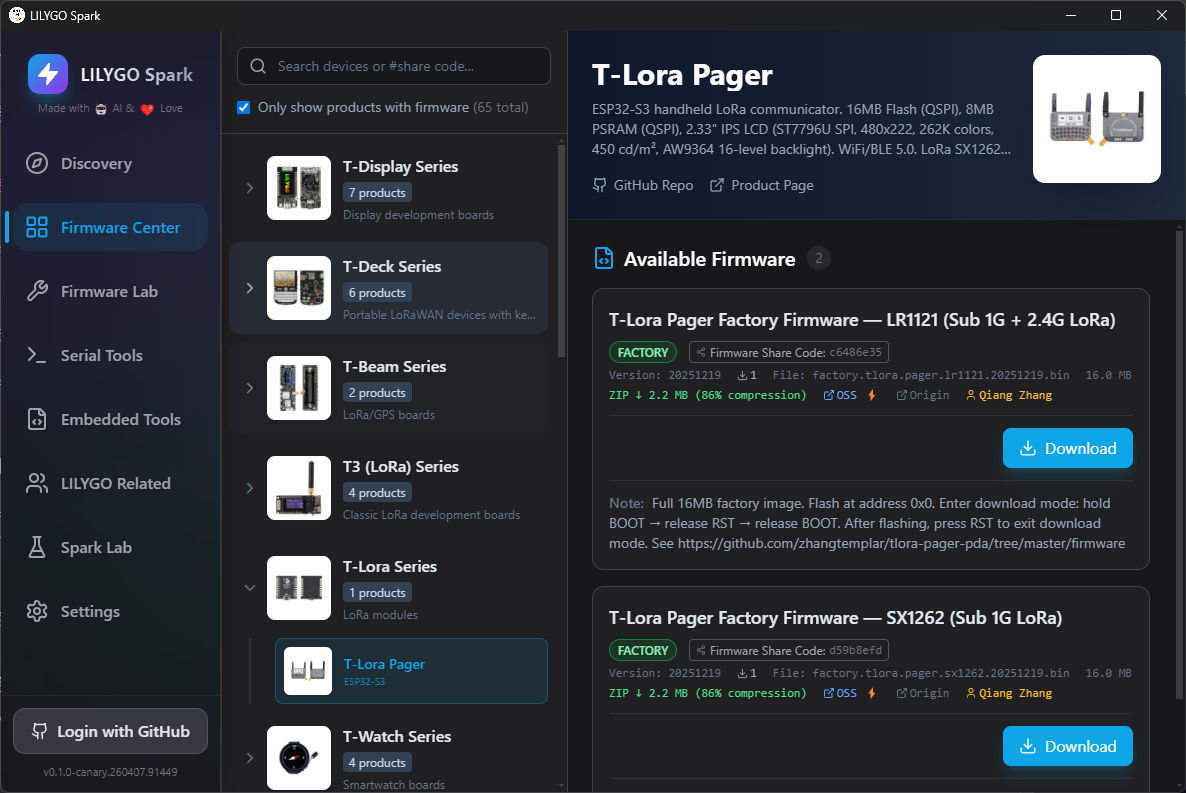1186x793 pixels.
Task: Click the LILYGO Spark lightning logo
Action: point(48,74)
